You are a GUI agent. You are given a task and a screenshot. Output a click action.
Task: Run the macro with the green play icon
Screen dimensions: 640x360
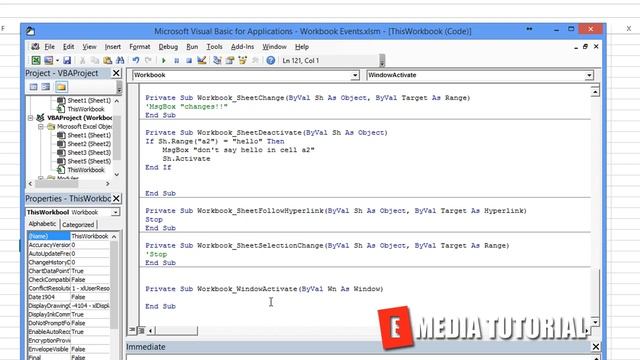164,60
